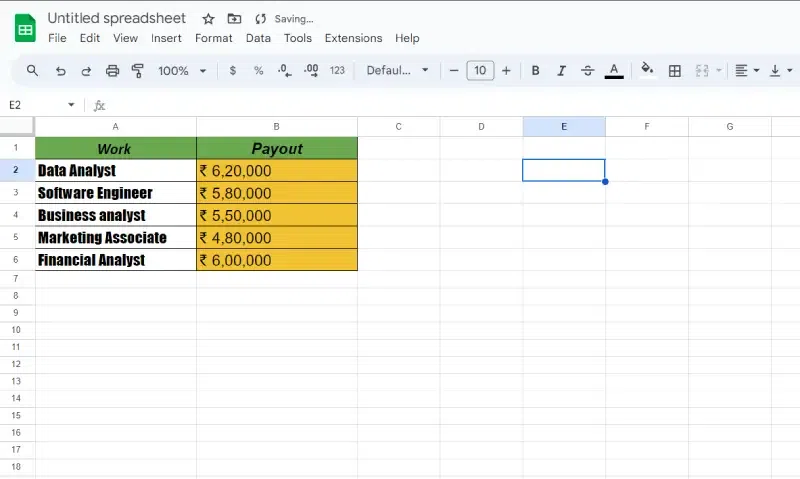Click the Saving sync status icon
Screen dimensions: 800x479
(x=261, y=19)
